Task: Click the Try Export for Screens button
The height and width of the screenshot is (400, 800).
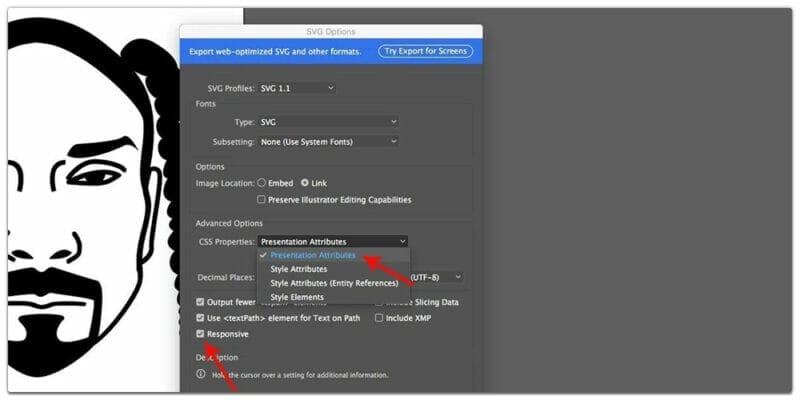Action: click(x=425, y=51)
